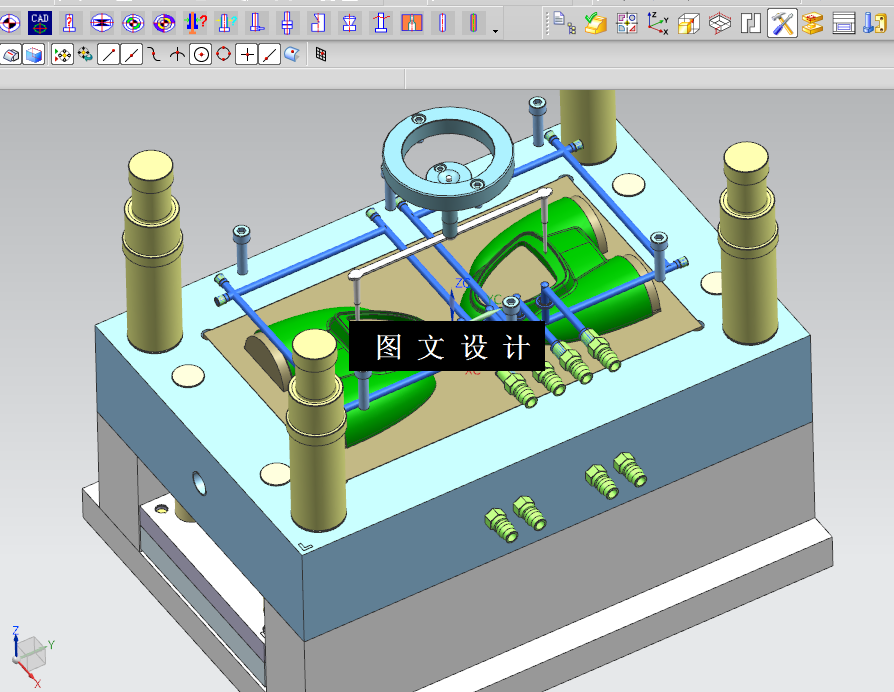Select the Workpiece cube icon

689,24
